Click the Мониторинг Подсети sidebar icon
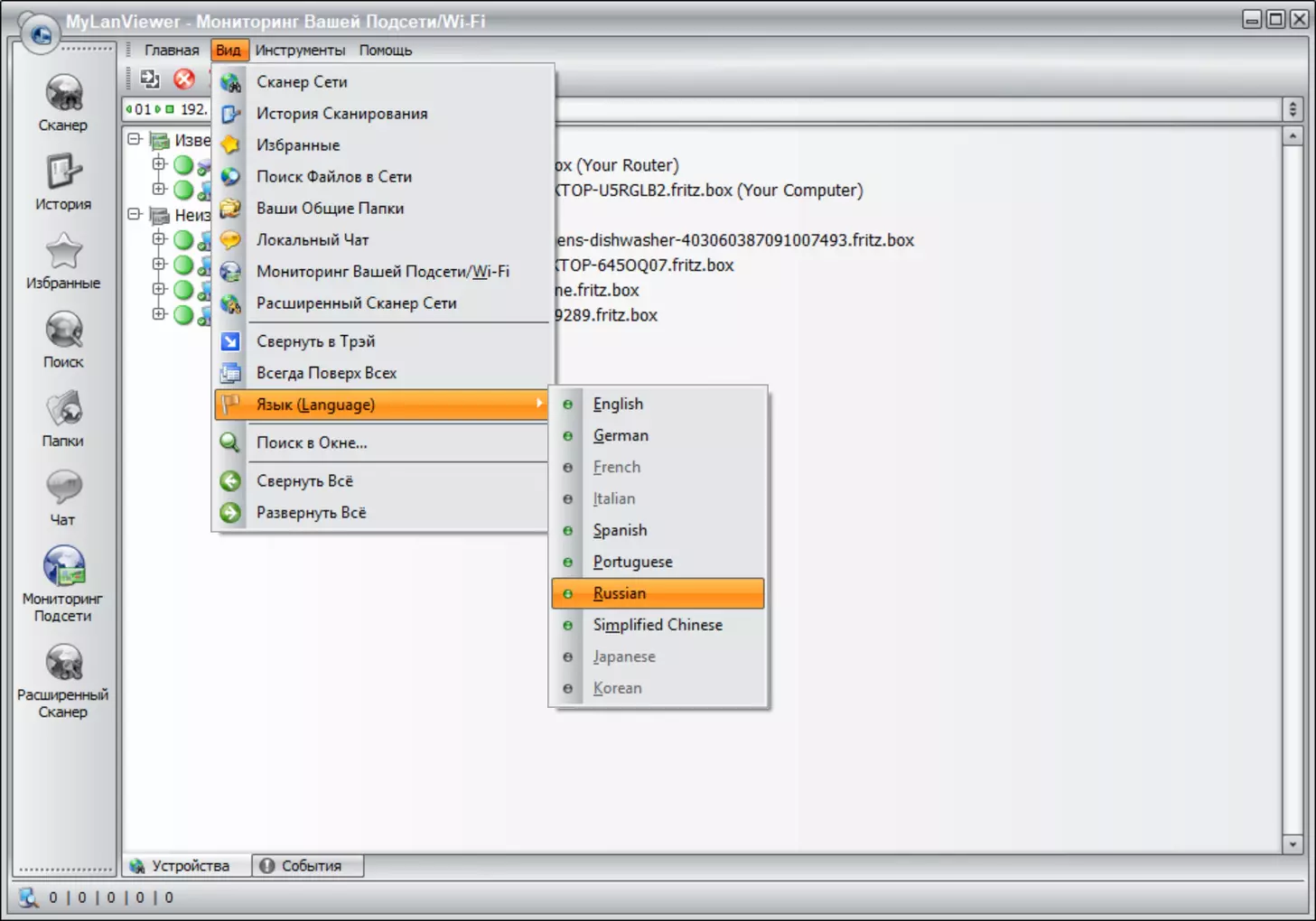Screen dimensions: 1316x921 point(63,569)
